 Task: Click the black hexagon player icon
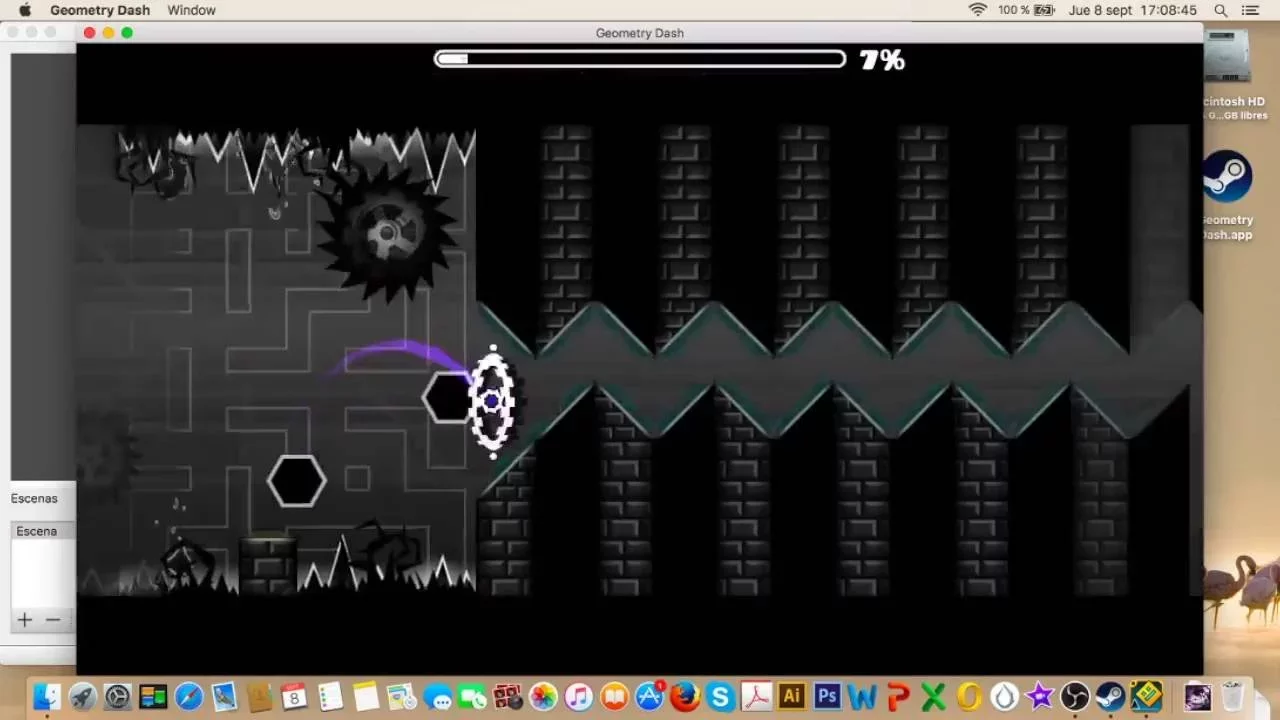[446, 398]
